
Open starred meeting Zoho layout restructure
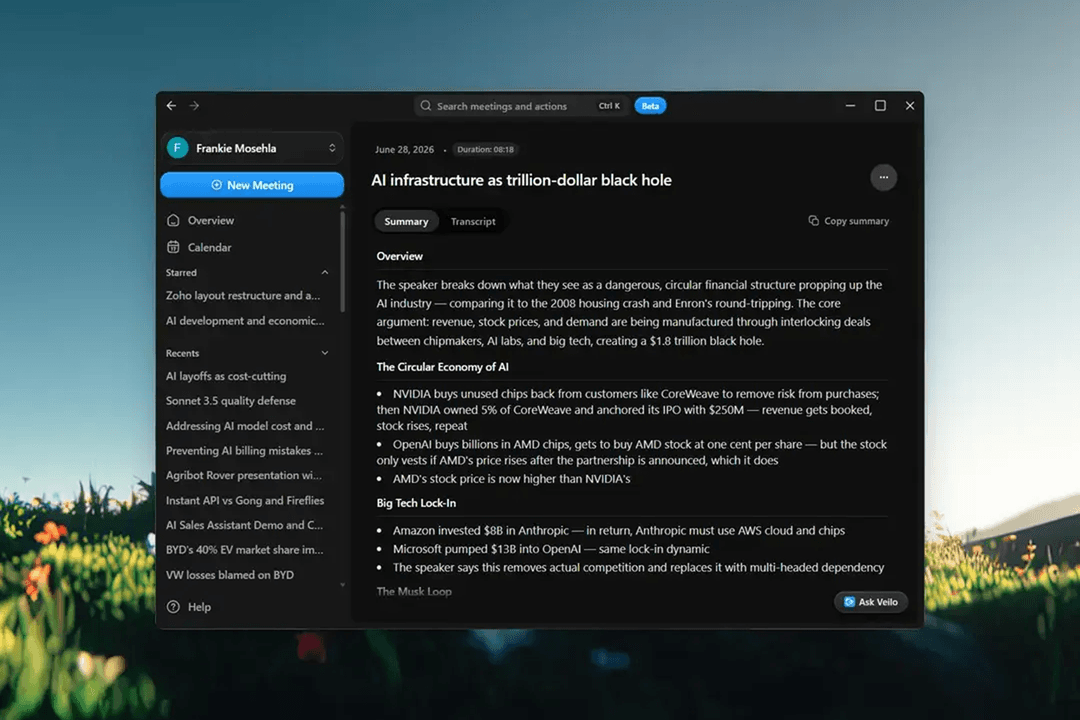point(243,296)
